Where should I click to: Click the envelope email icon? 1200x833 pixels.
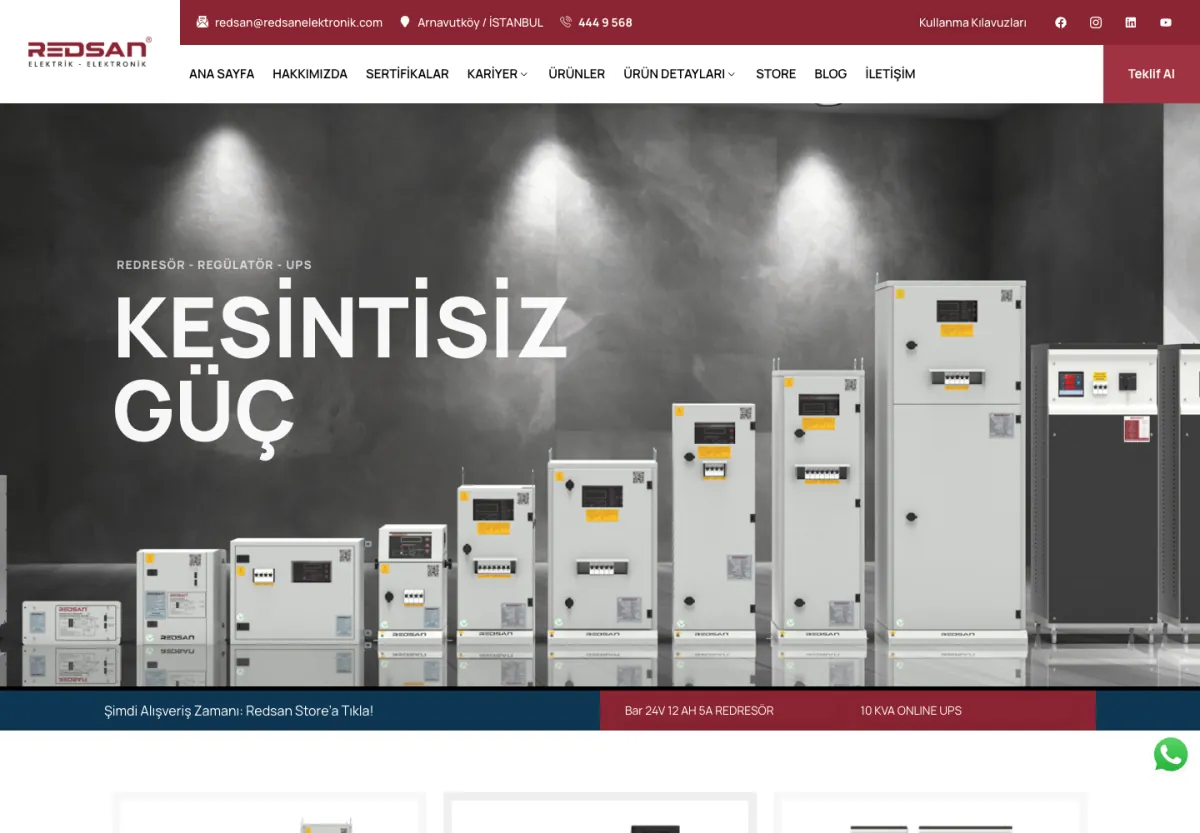pyautogui.click(x=202, y=22)
